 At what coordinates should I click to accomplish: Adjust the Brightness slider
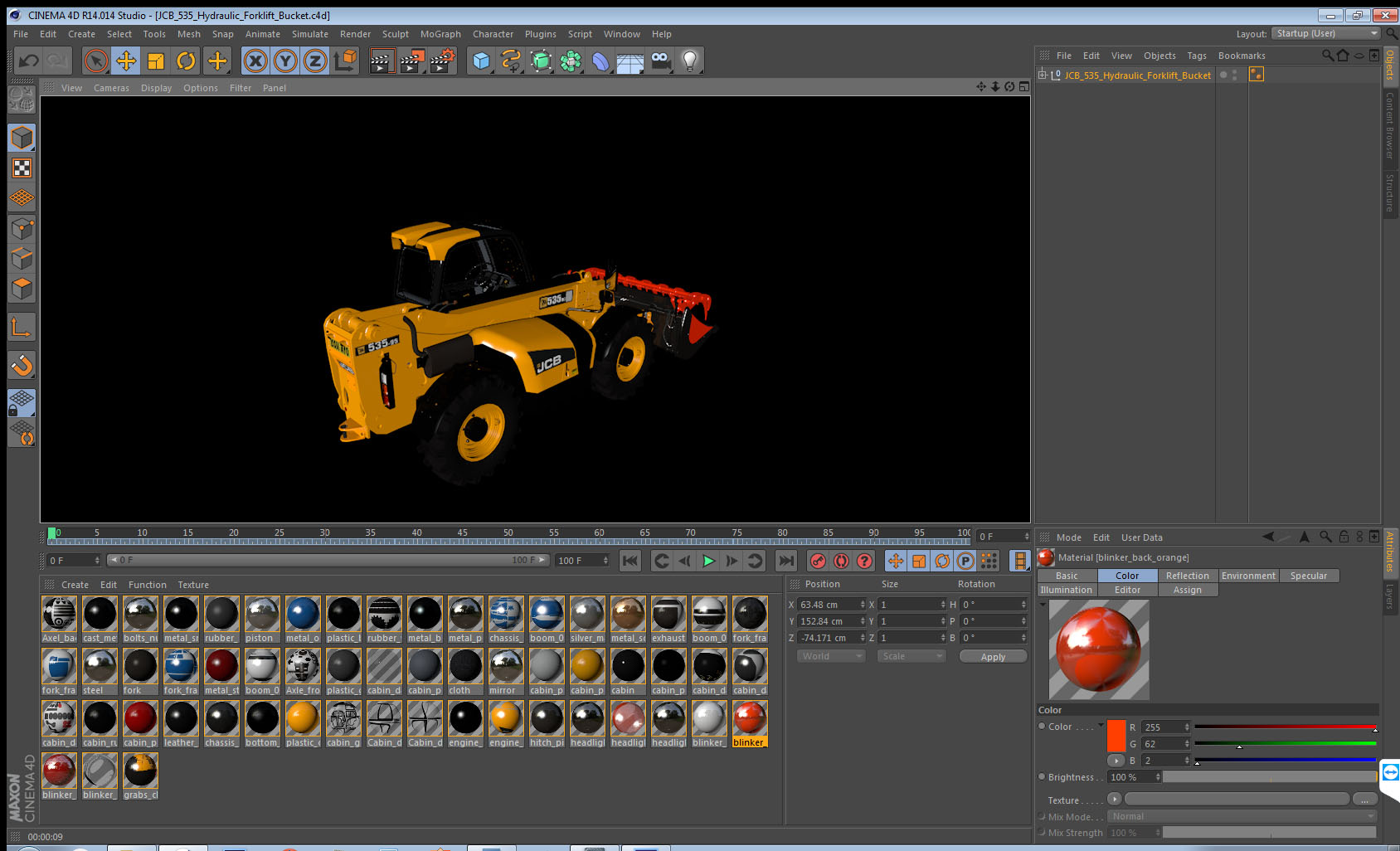(1270, 777)
